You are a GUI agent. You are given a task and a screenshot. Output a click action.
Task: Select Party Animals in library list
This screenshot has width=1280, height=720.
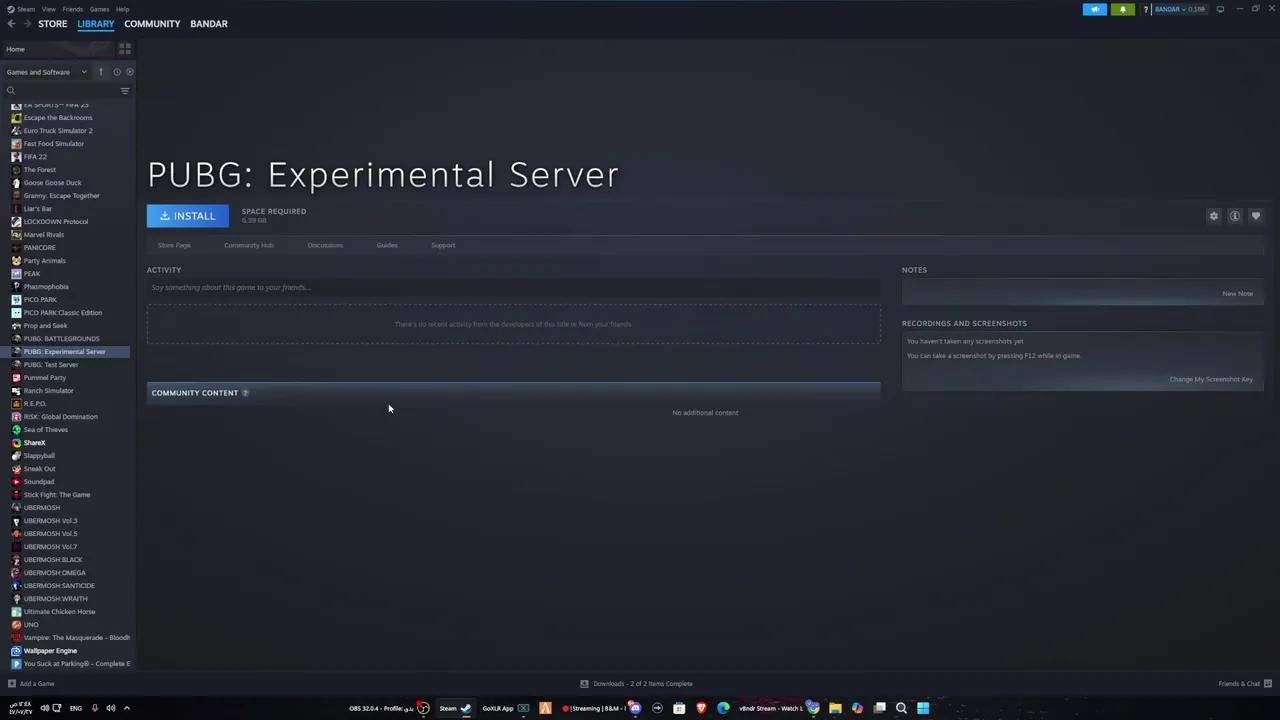click(x=44, y=261)
